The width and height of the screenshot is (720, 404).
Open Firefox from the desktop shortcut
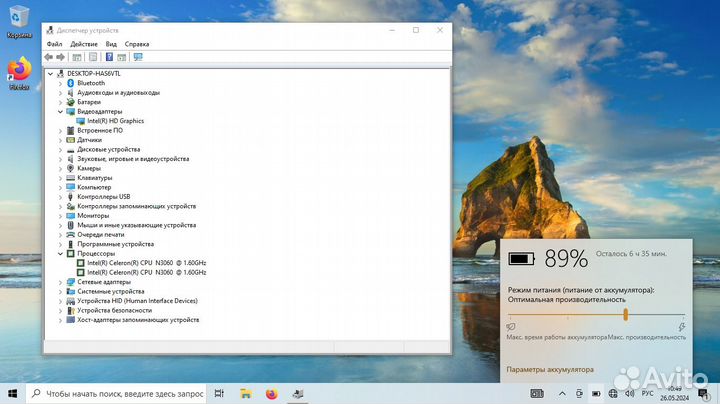tap(18, 72)
